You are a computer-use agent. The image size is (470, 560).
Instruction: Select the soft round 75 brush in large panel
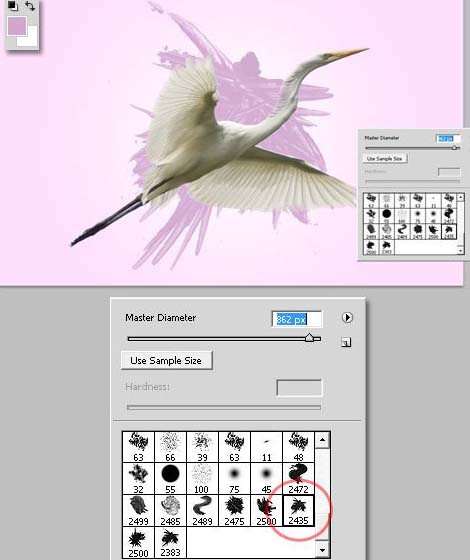coord(234,479)
